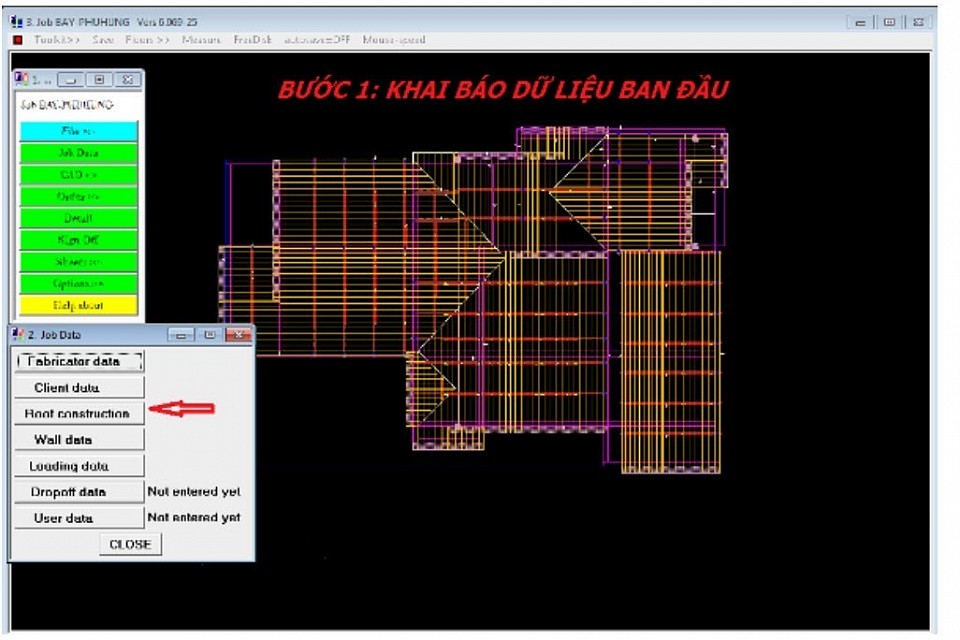Expand the Floors >> menu
960x640 pixels.
click(148, 40)
